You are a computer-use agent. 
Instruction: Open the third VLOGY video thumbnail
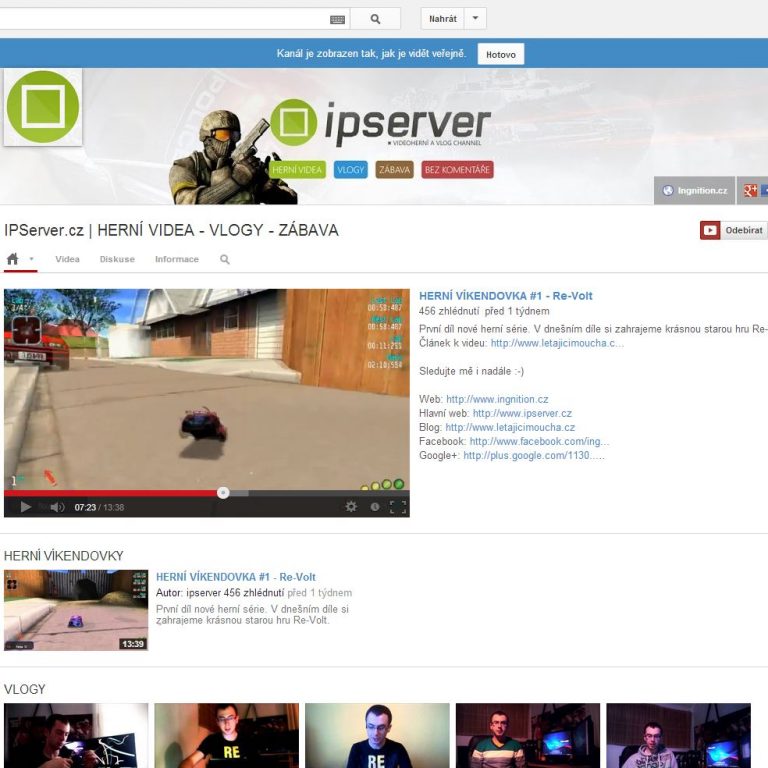377,736
